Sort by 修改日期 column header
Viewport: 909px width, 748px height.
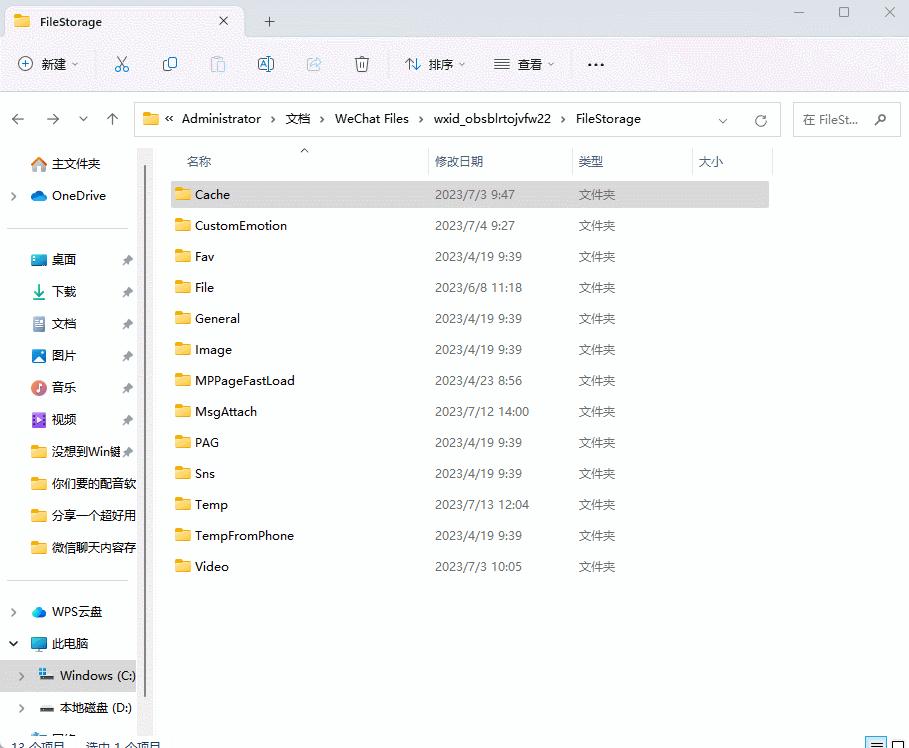[x=459, y=161]
